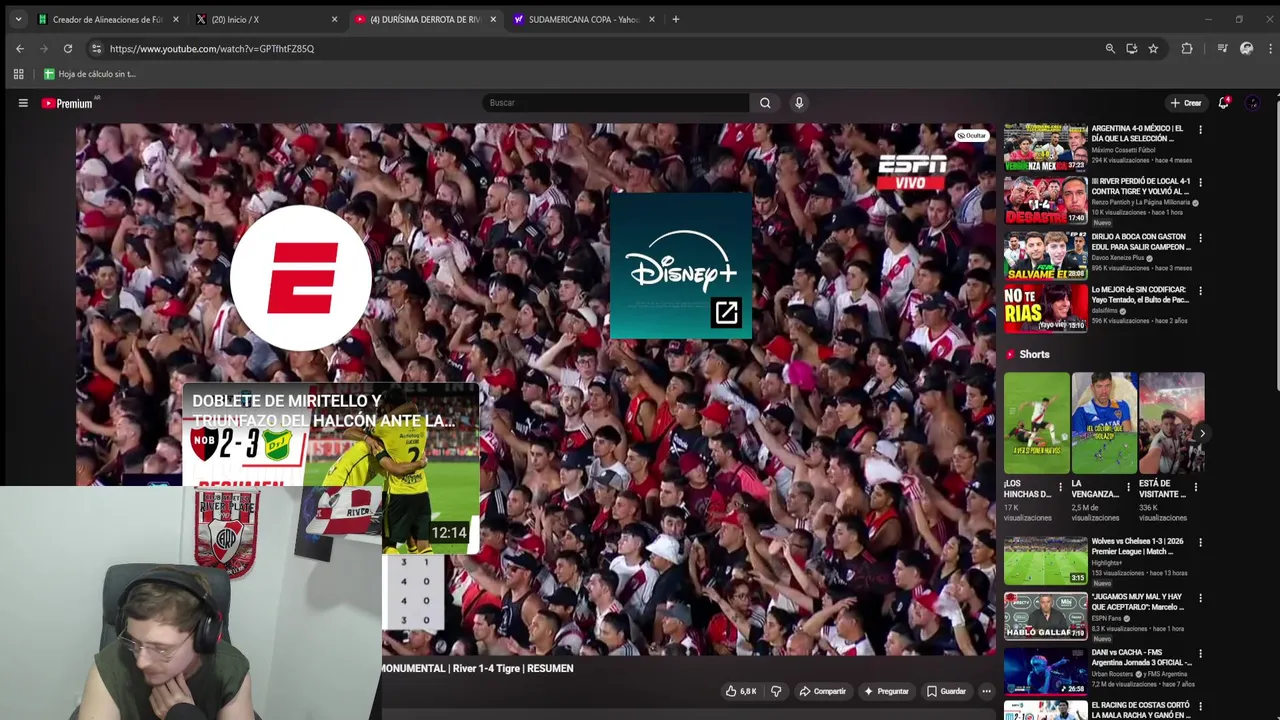Click the Preguntar button
The image size is (1280, 720).
point(886,691)
